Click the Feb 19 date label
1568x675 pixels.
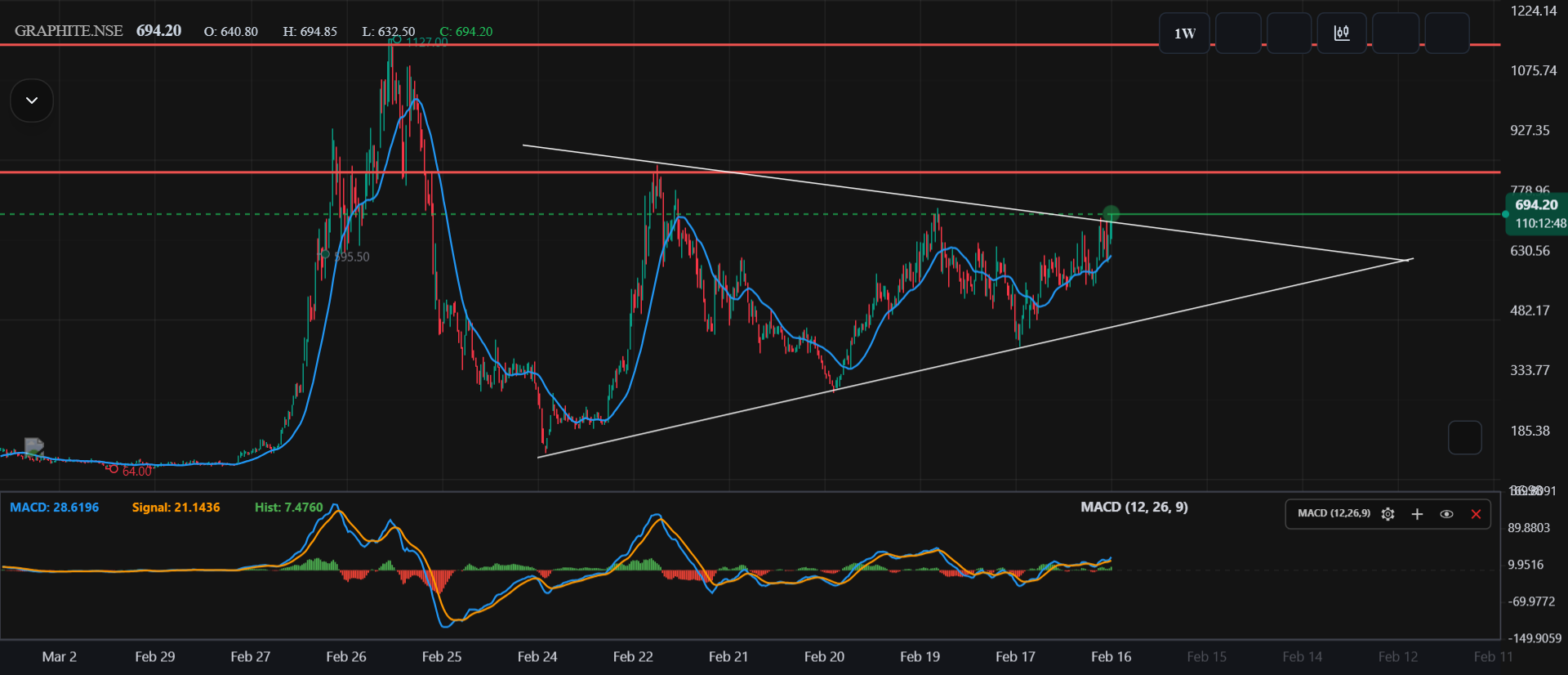(x=920, y=657)
